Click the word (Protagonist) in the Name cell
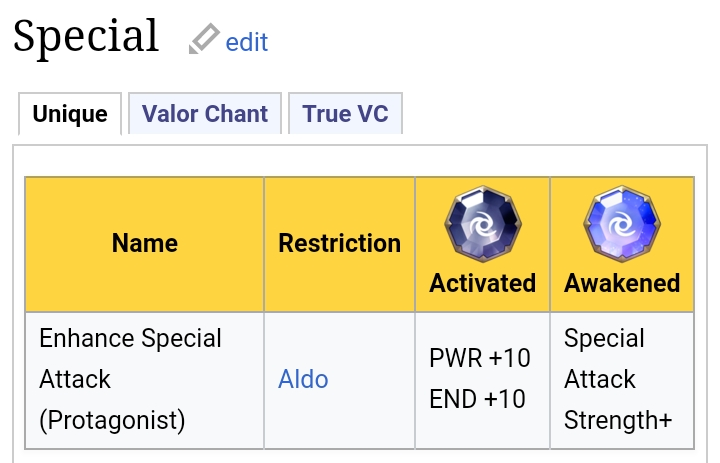The width and height of the screenshot is (720, 463). coord(112,420)
